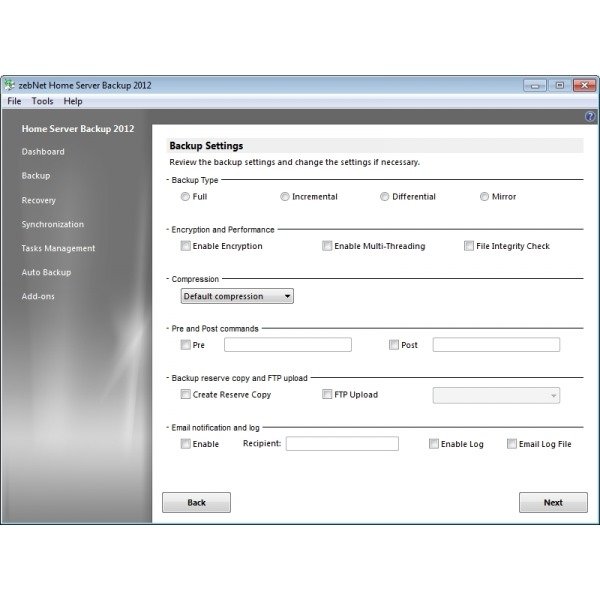Viewport: 600px width, 600px height.
Task: Enable email notification checkbox
Action: [185, 443]
